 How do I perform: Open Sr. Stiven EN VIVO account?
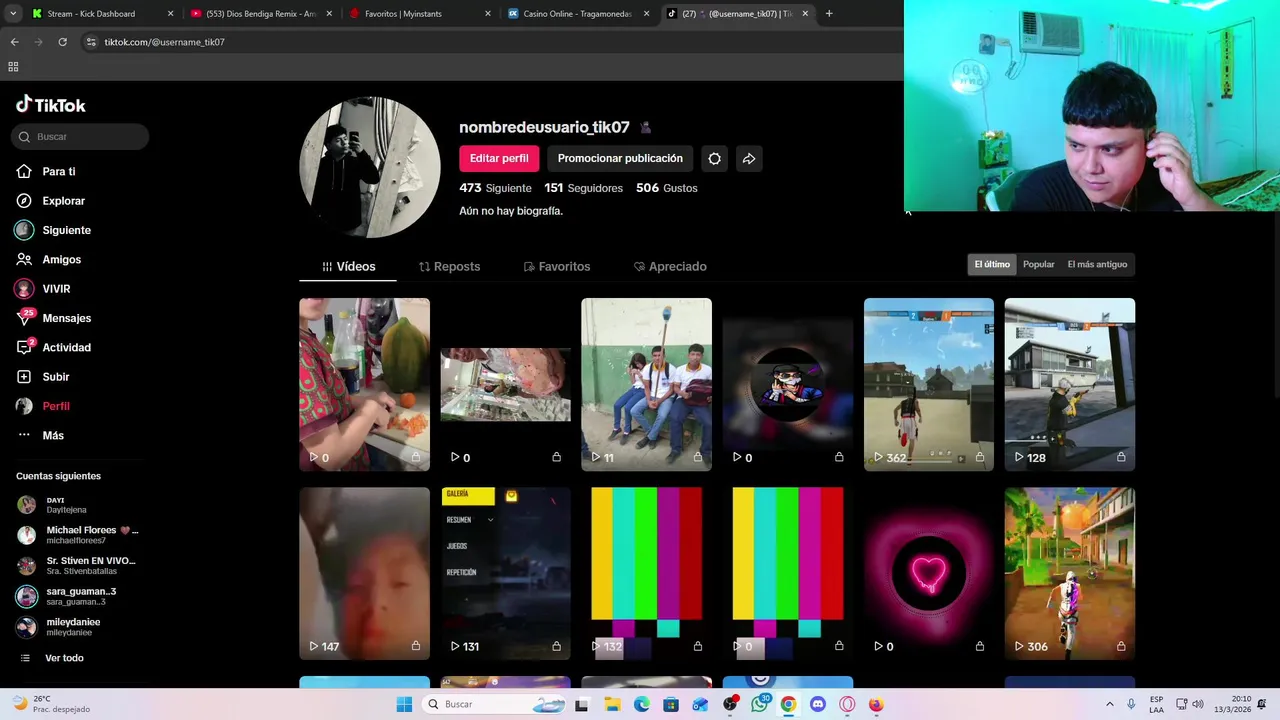click(77, 566)
